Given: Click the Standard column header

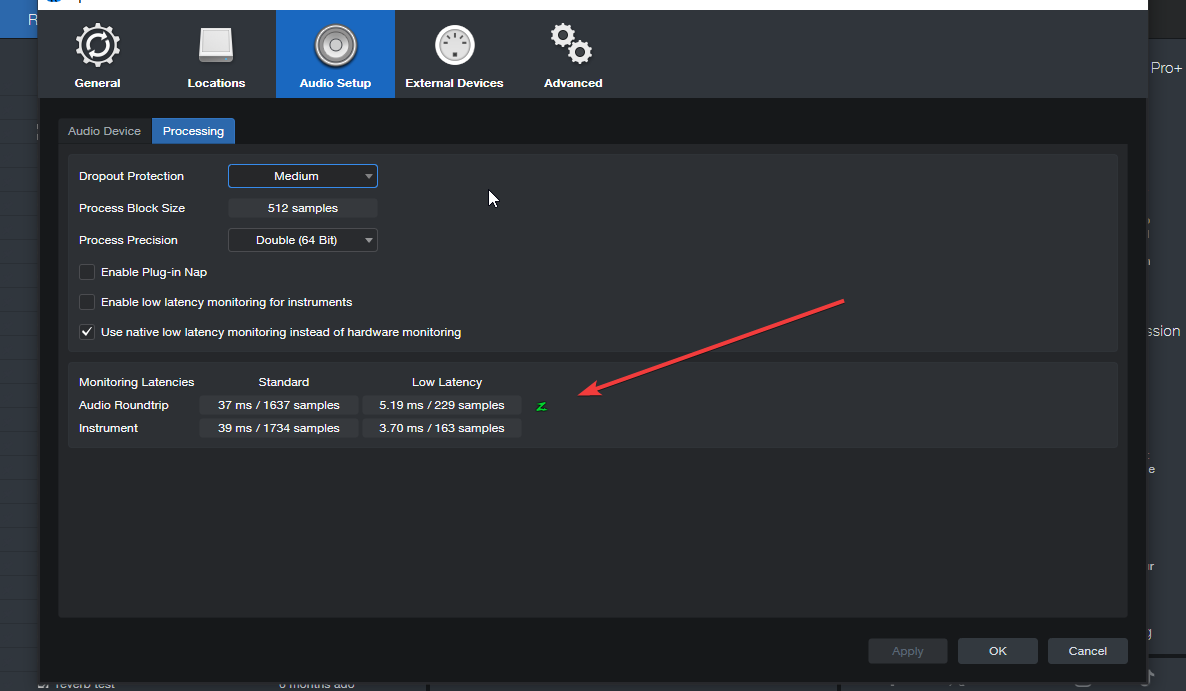Looking at the screenshot, I should coord(284,383).
